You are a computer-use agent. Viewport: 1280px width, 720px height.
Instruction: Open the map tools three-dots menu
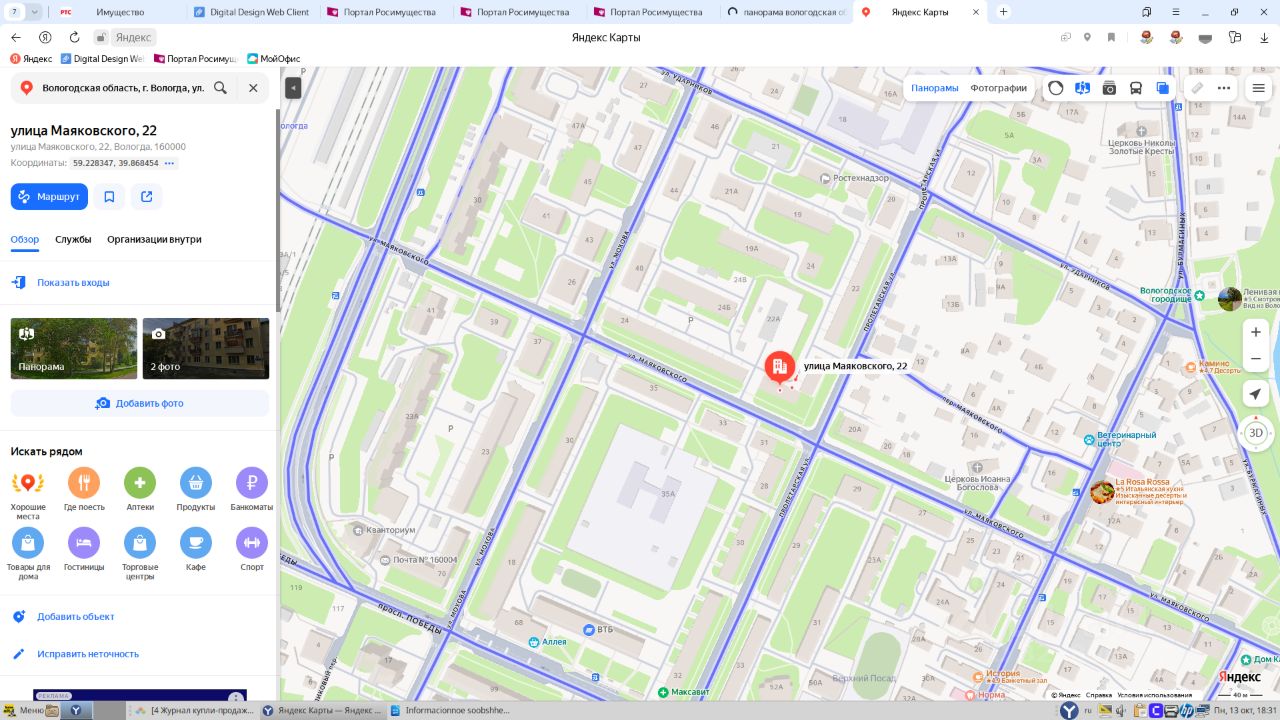tap(1224, 88)
